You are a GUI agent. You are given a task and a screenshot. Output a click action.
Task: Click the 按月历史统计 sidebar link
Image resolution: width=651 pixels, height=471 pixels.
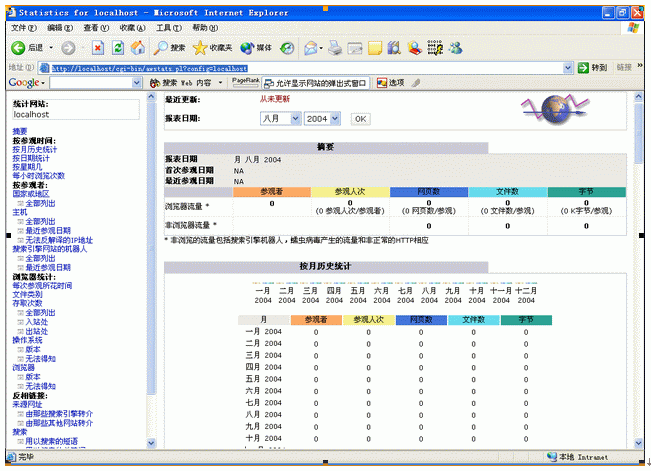(35, 149)
